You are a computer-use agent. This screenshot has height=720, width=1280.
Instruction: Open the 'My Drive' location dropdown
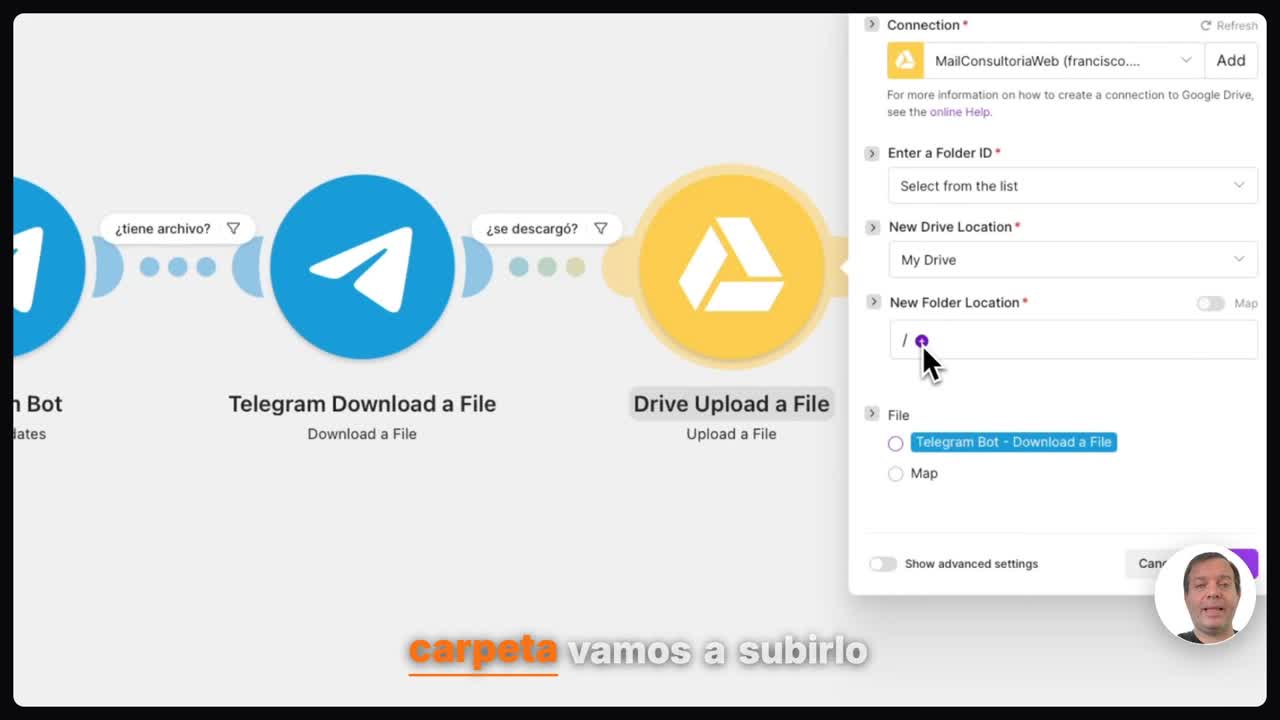tap(1072, 260)
